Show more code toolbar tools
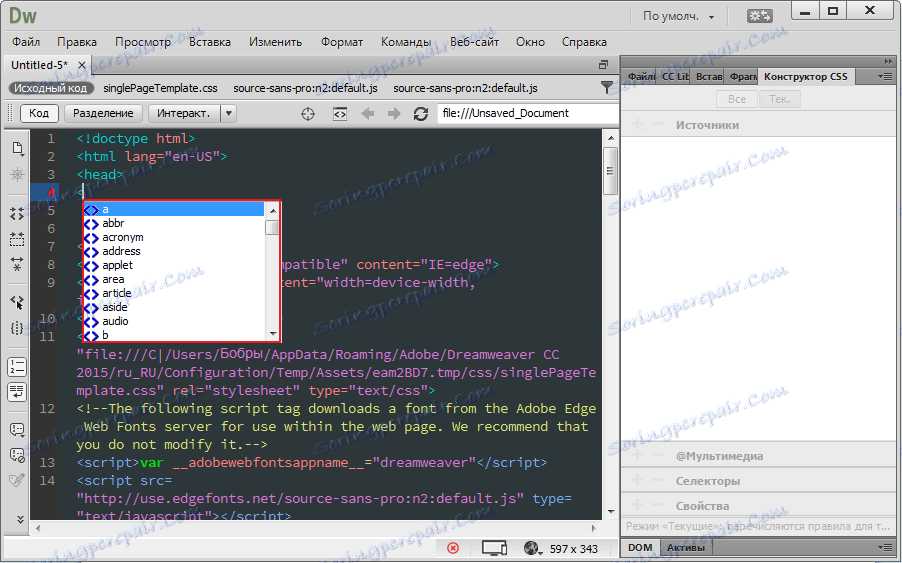The width and height of the screenshot is (902, 563). tap(20, 519)
